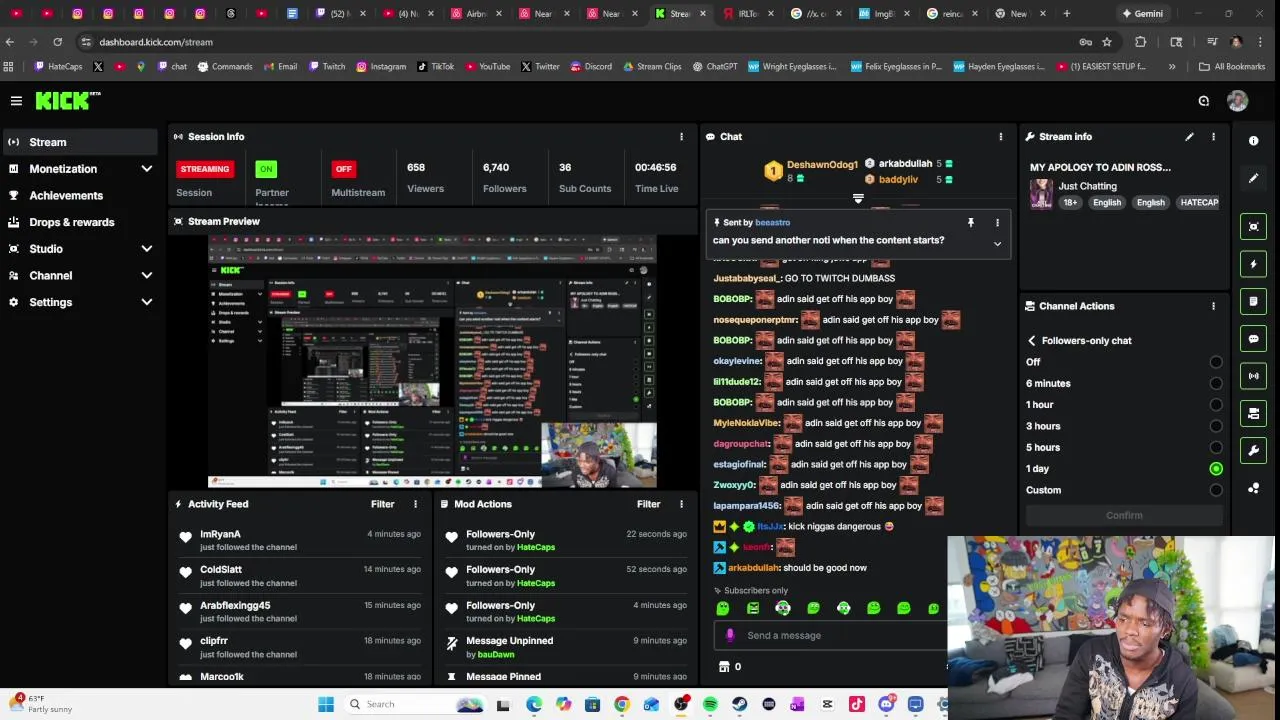1280x720 pixels.
Task: Open the ChatGPT bookmark
Action: [x=715, y=67]
